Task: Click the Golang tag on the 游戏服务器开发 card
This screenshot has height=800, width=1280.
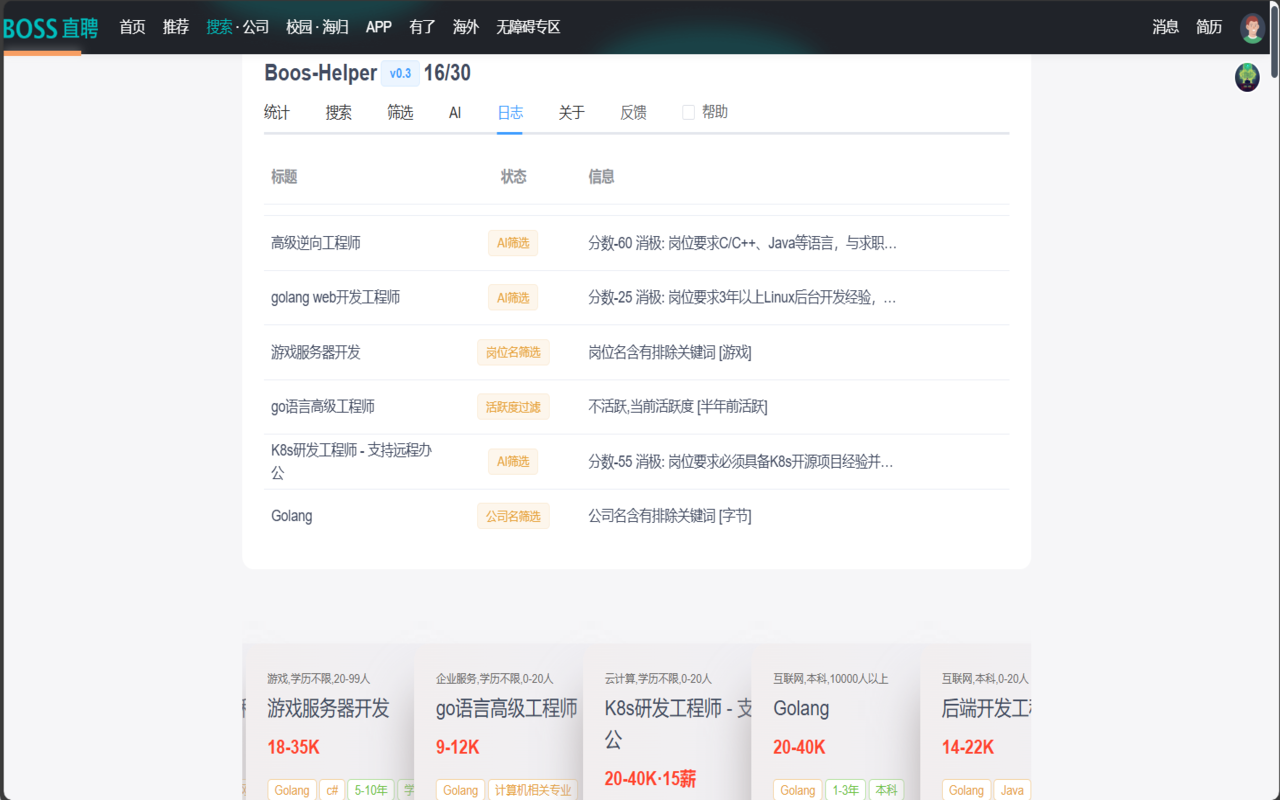Action: pyautogui.click(x=291, y=790)
